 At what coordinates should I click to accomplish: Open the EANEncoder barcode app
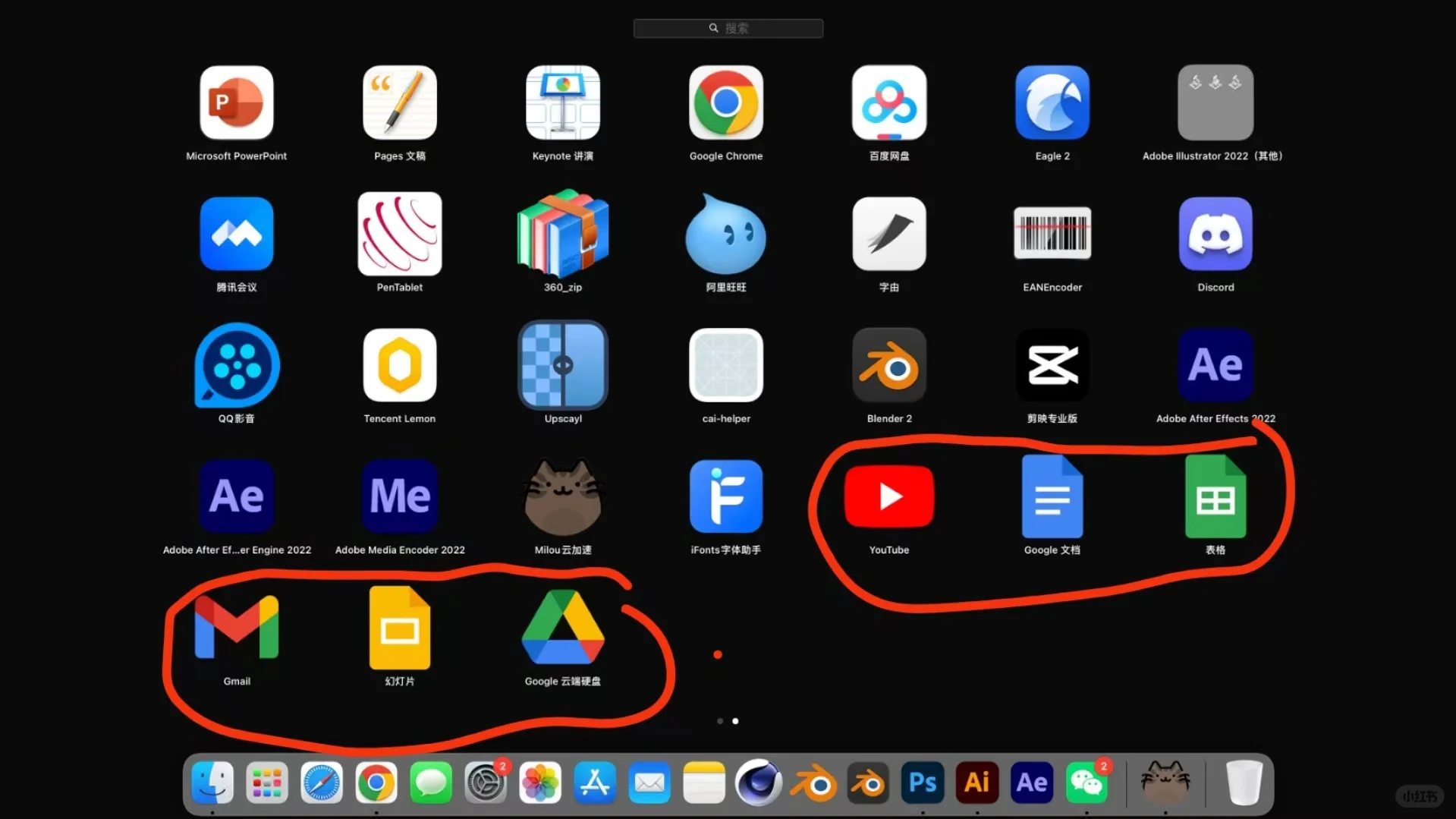[x=1052, y=233]
